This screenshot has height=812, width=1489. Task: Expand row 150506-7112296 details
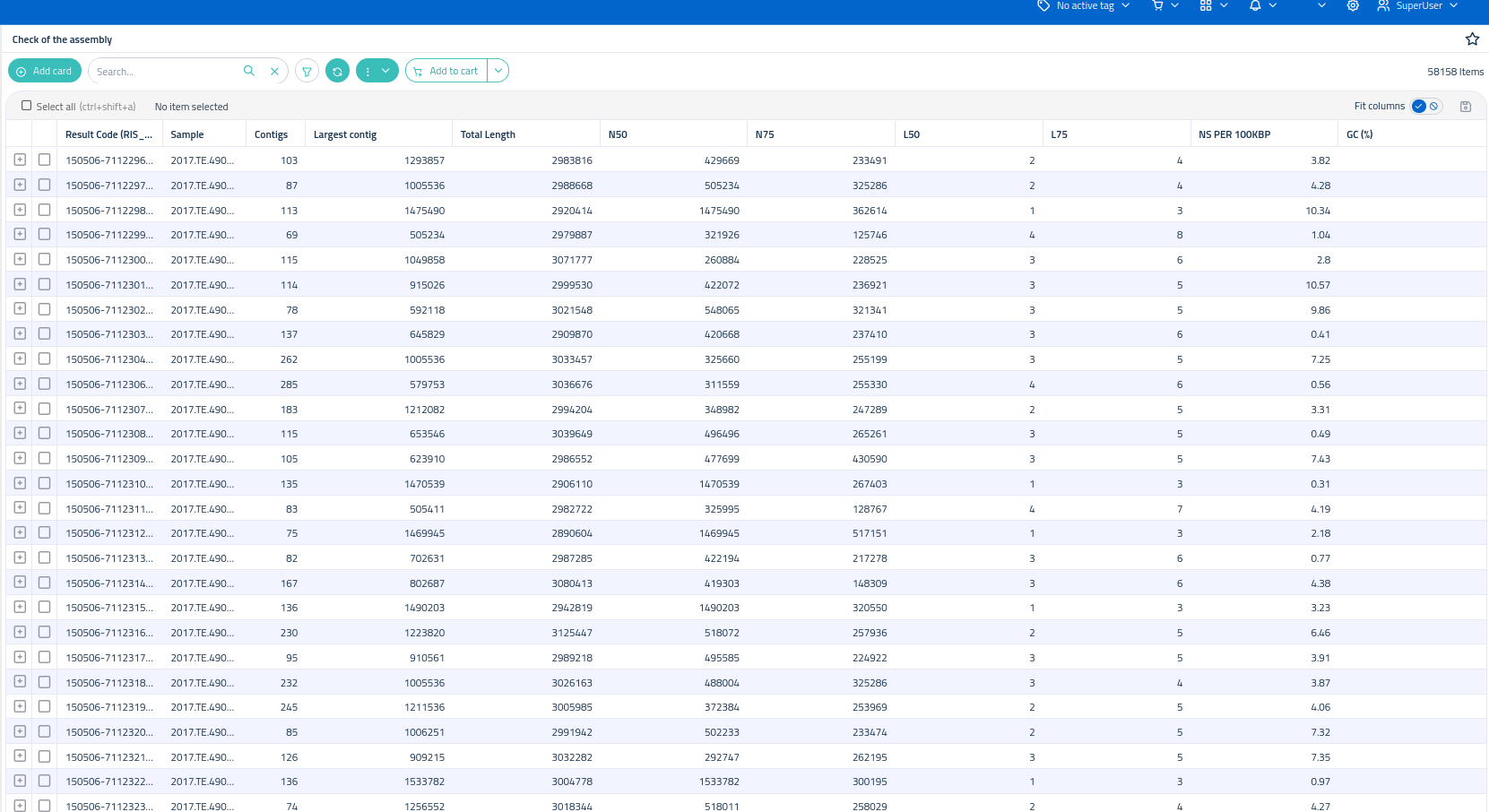coord(20,160)
